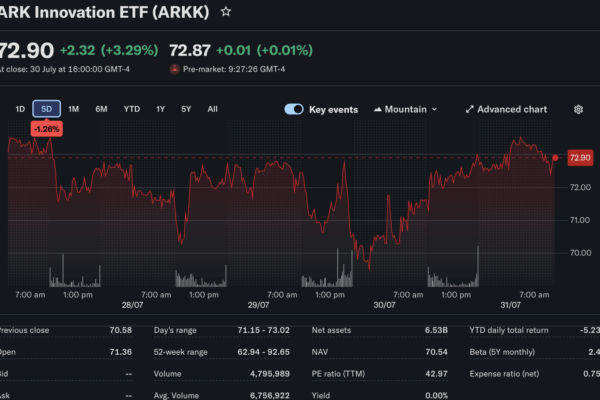Viewport: 600px width, 400px height.
Task: Click the 72.90 closing price
Action: (x=26, y=50)
